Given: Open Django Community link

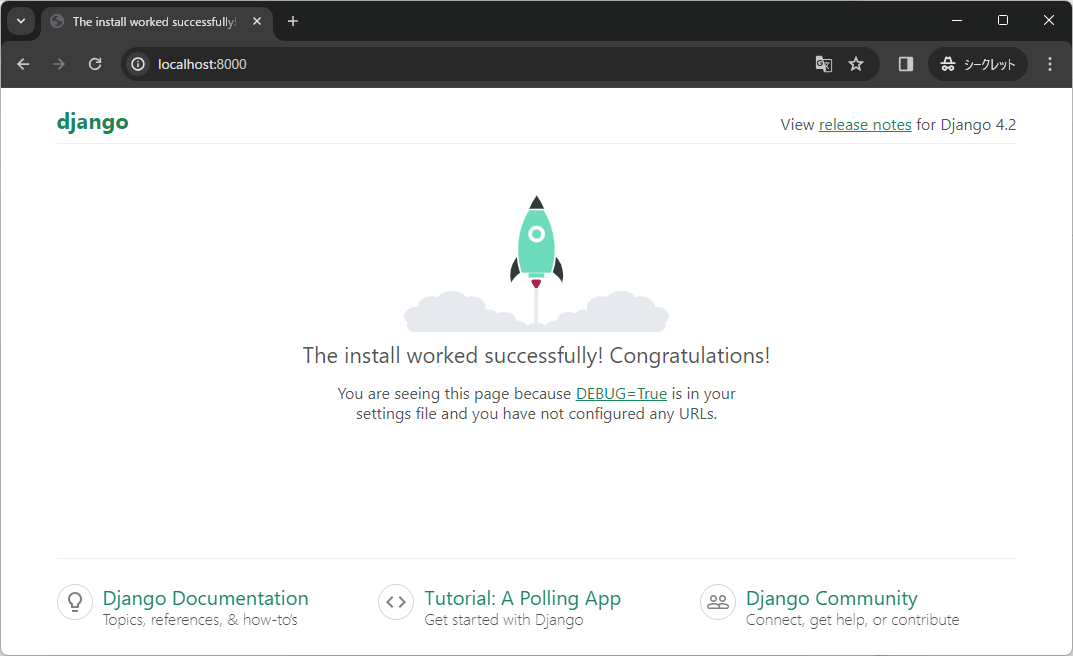Looking at the screenshot, I should click(831, 598).
